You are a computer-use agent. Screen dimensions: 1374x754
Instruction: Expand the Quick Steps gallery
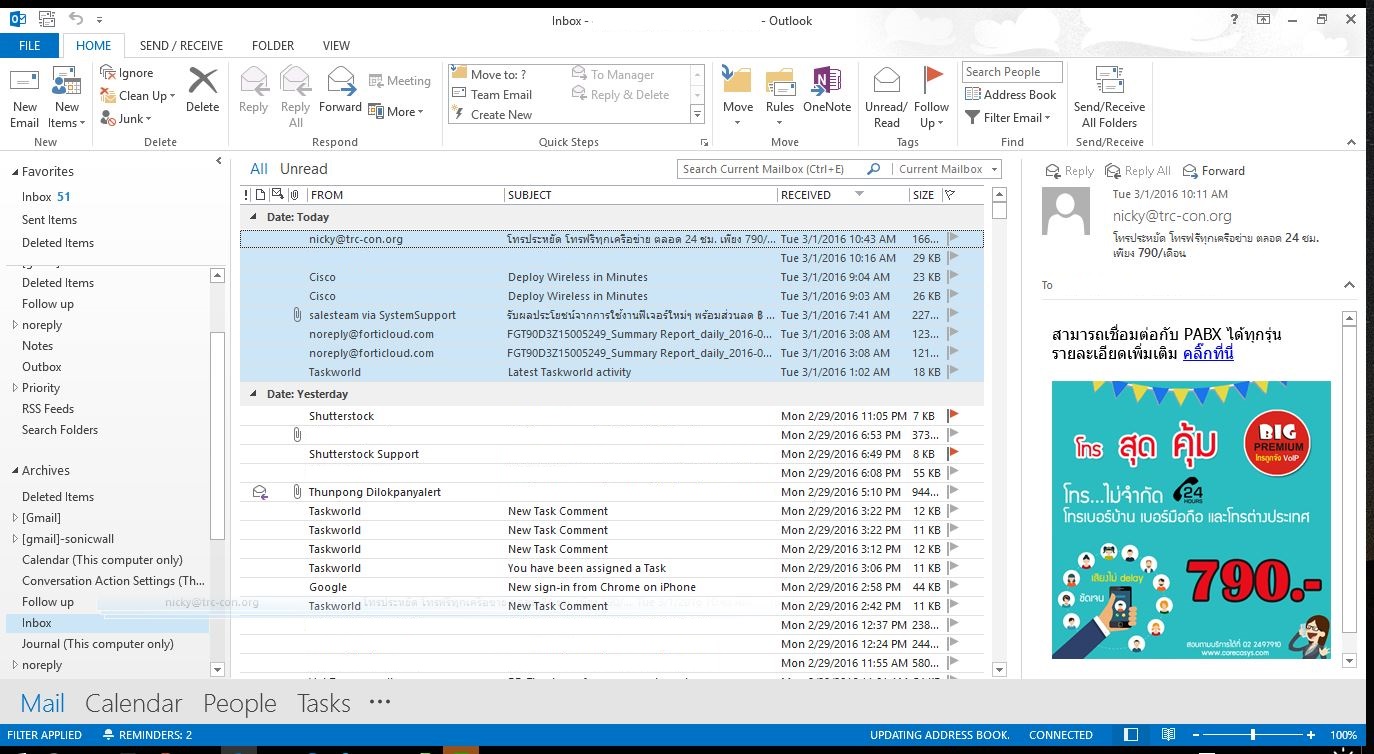coord(698,115)
